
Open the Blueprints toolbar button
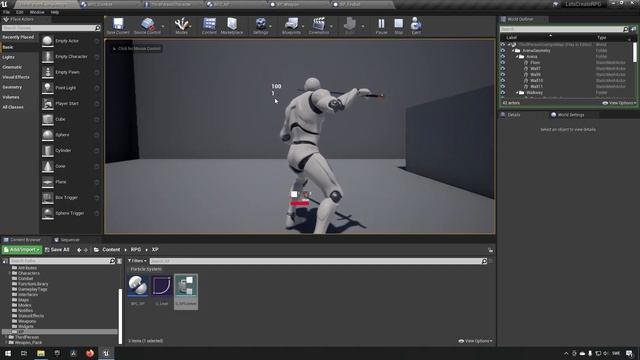[x=291, y=24]
